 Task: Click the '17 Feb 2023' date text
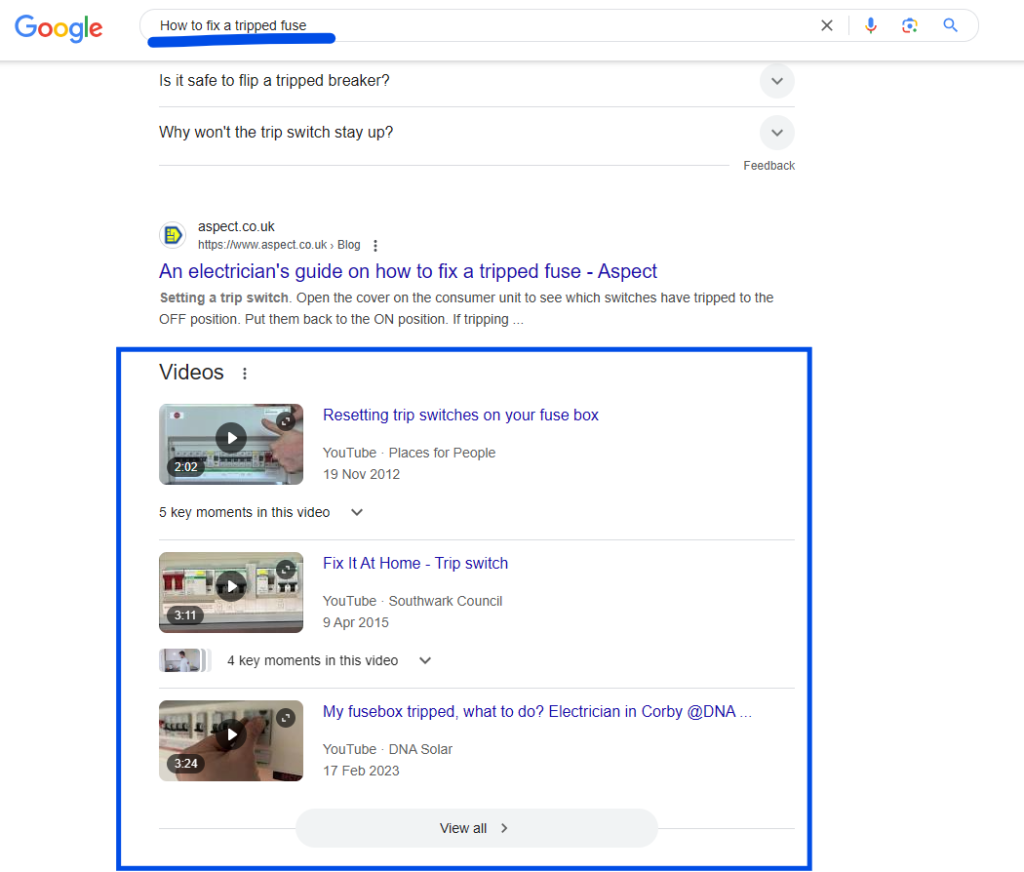(x=361, y=771)
